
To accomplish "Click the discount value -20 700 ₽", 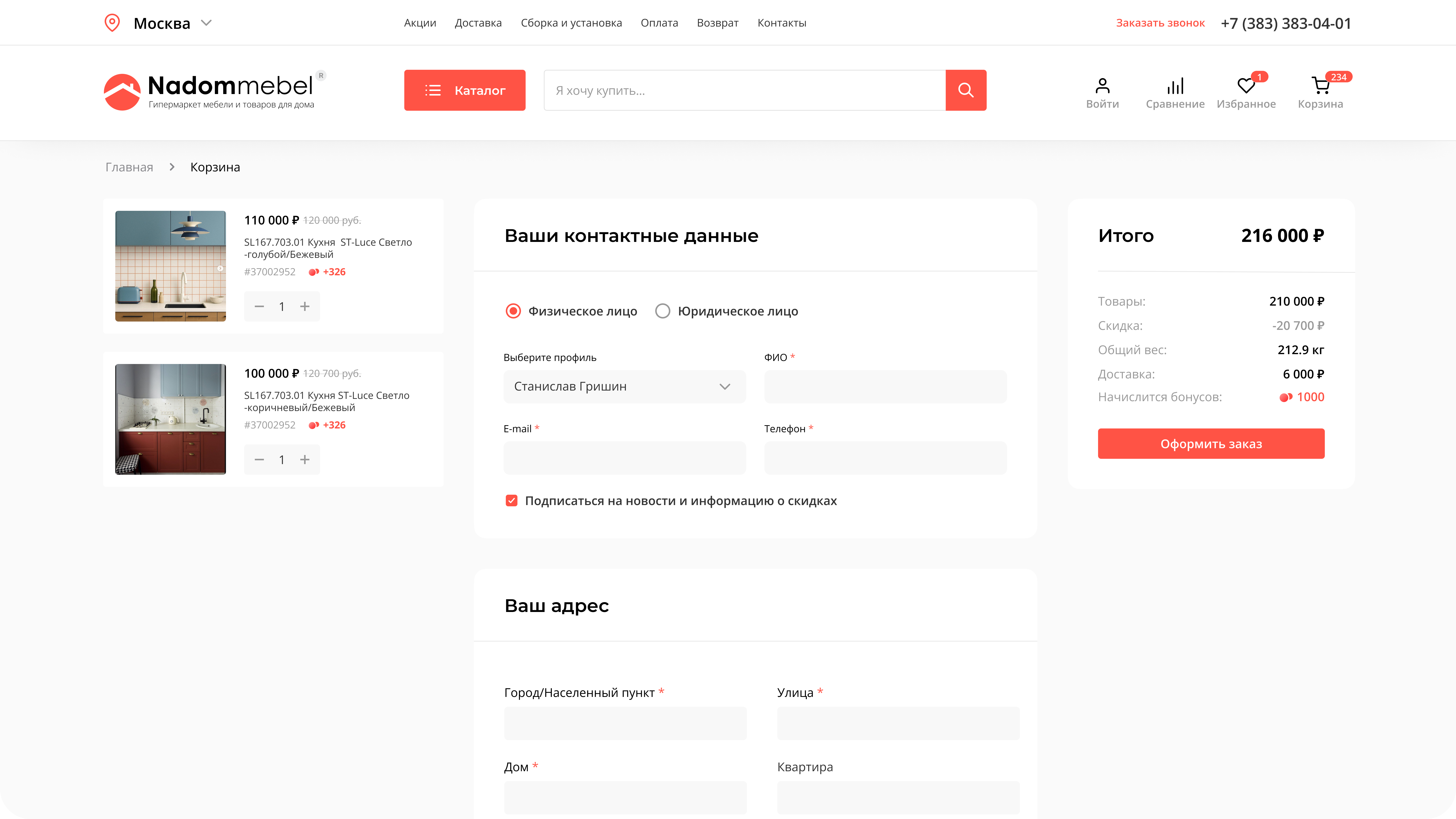I will coord(1298,326).
